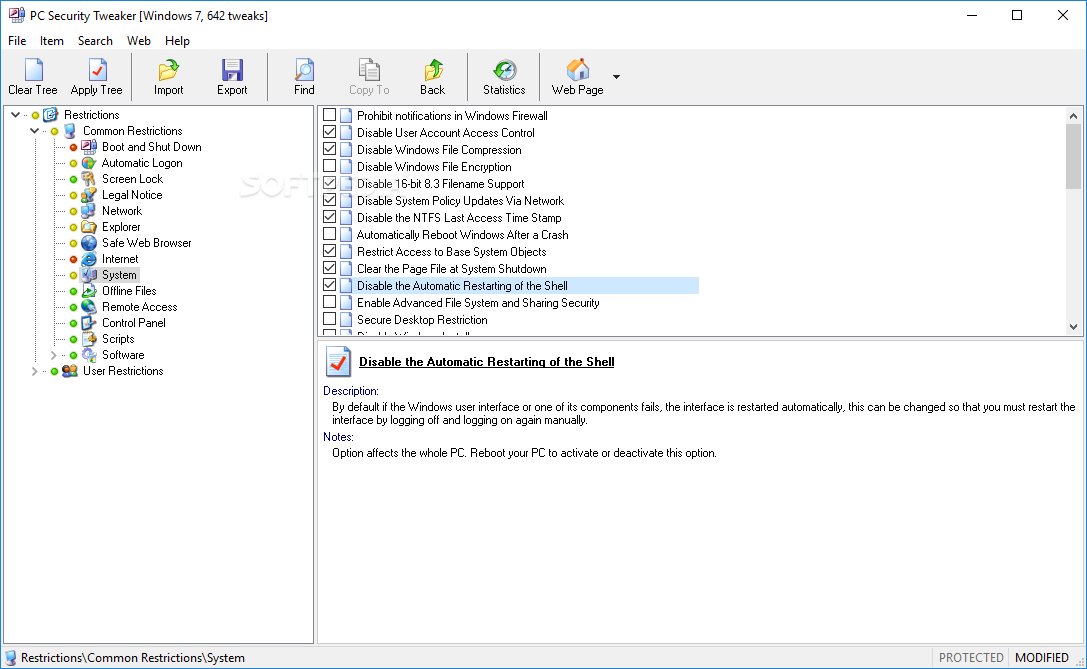Viewport: 1087px width, 669px height.
Task: Select the Control Panel tree icon
Action: point(89,322)
